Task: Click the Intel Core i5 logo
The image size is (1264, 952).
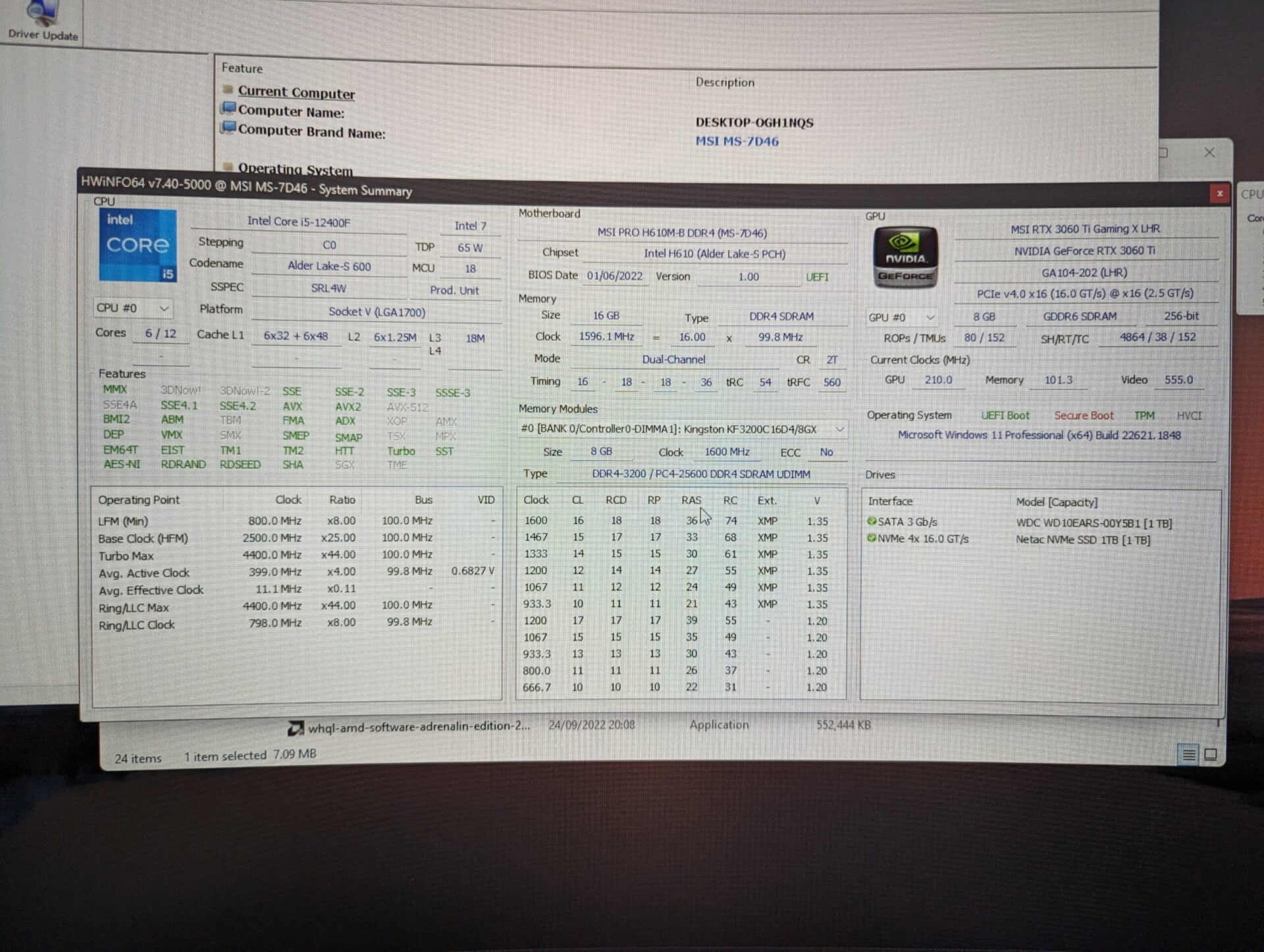Action: [x=138, y=246]
